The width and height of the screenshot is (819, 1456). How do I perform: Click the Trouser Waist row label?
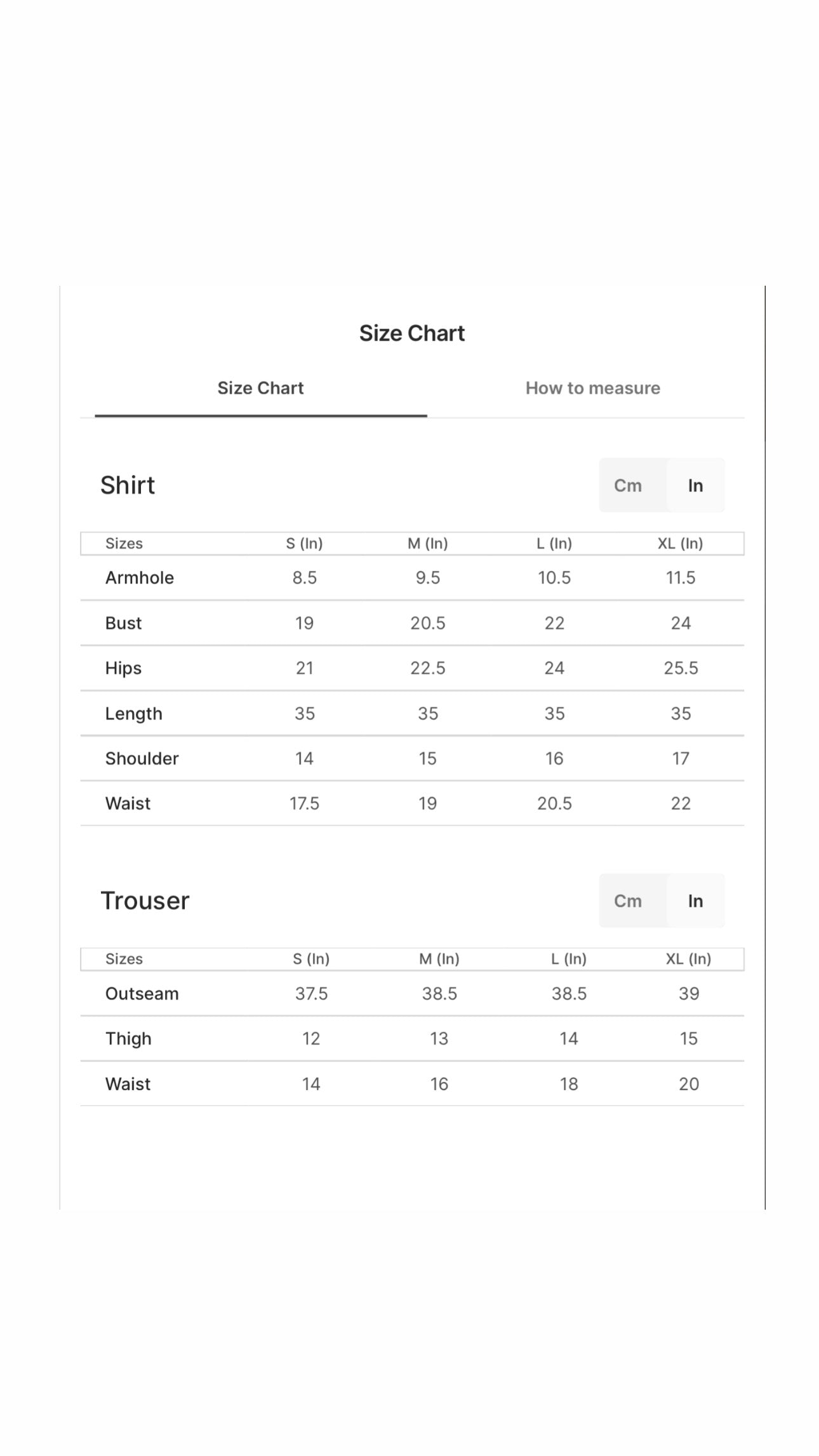click(x=128, y=1084)
